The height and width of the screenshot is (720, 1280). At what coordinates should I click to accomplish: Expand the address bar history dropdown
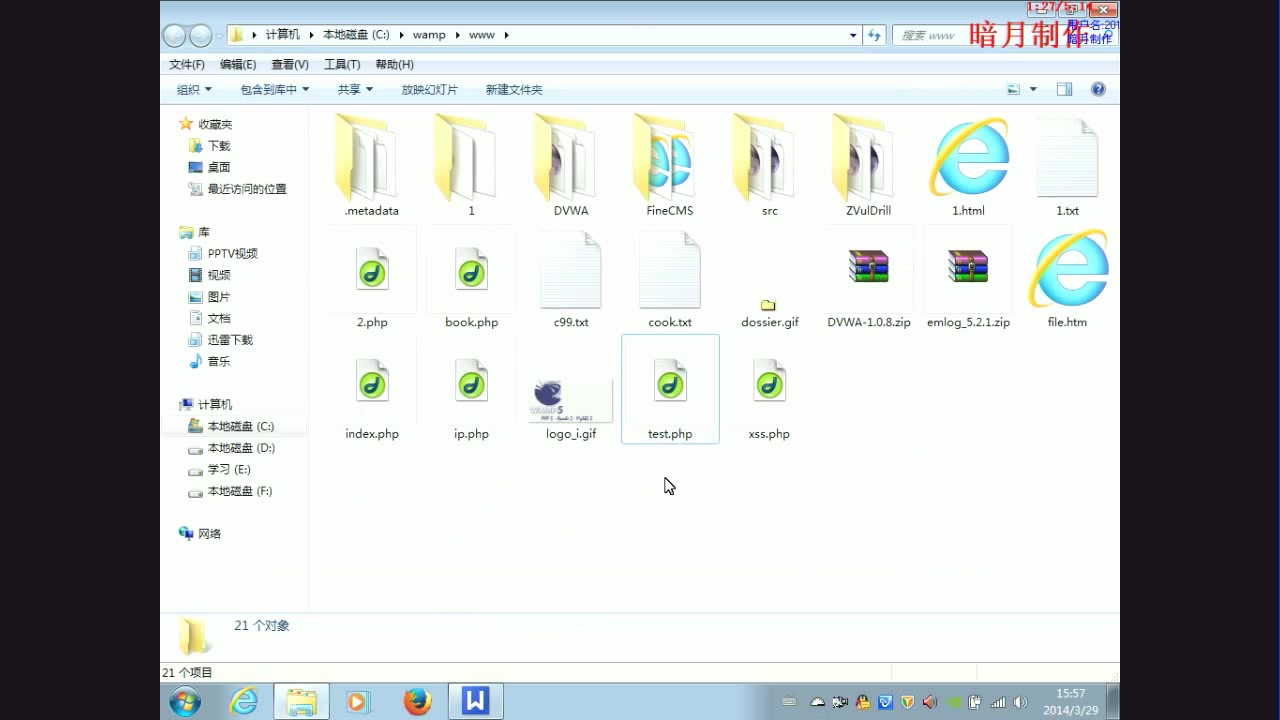(x=853, y=35)
